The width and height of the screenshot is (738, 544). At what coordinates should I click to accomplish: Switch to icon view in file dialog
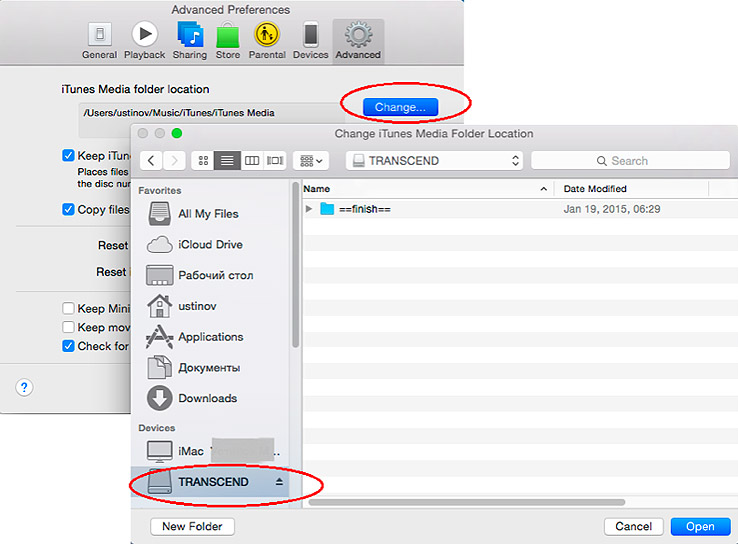click(x=203, y=160)
